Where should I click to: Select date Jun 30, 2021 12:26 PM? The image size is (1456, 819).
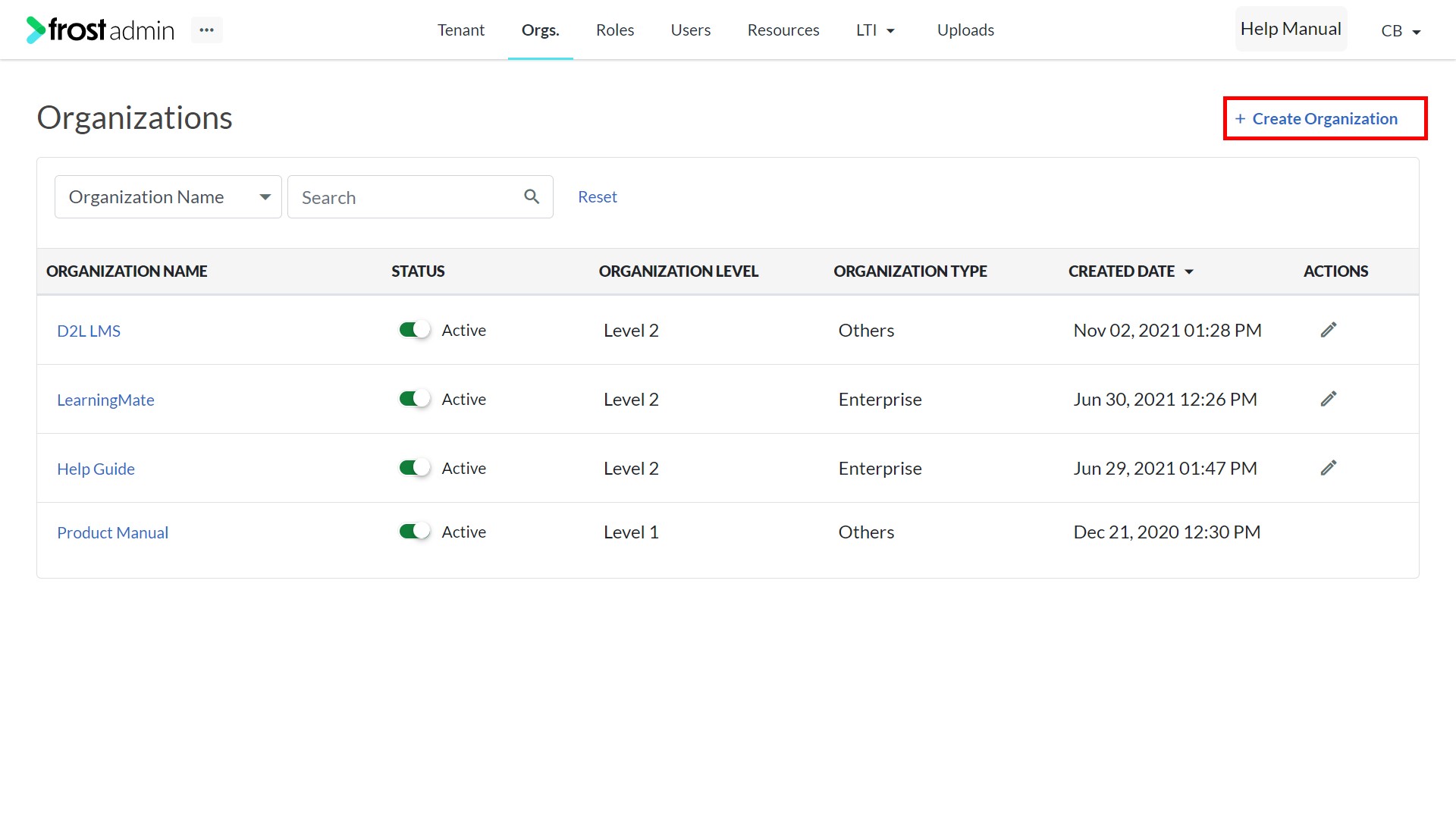1165,400
